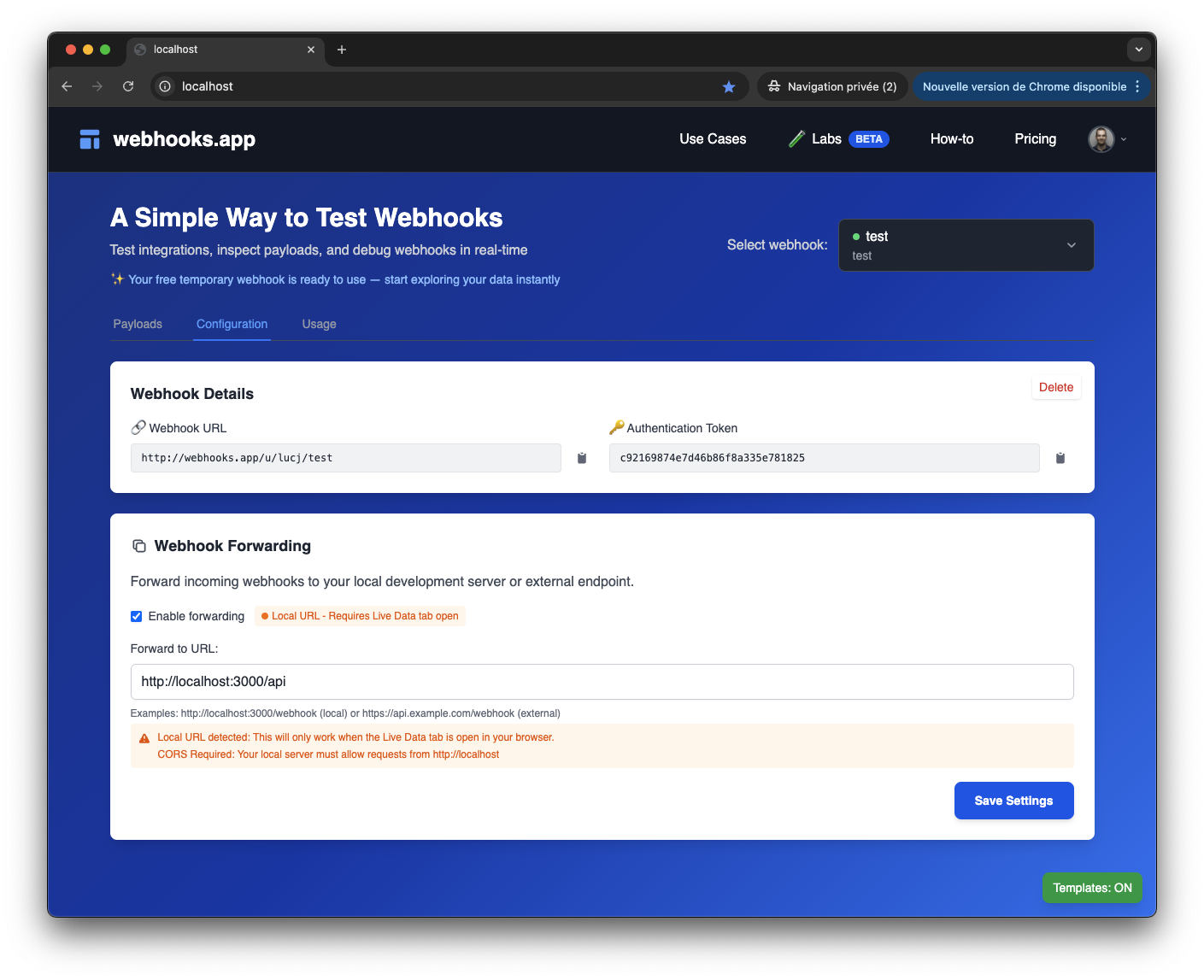Switch to the Payloads tab
The image size is (1204, 980).
coord(138,324)
